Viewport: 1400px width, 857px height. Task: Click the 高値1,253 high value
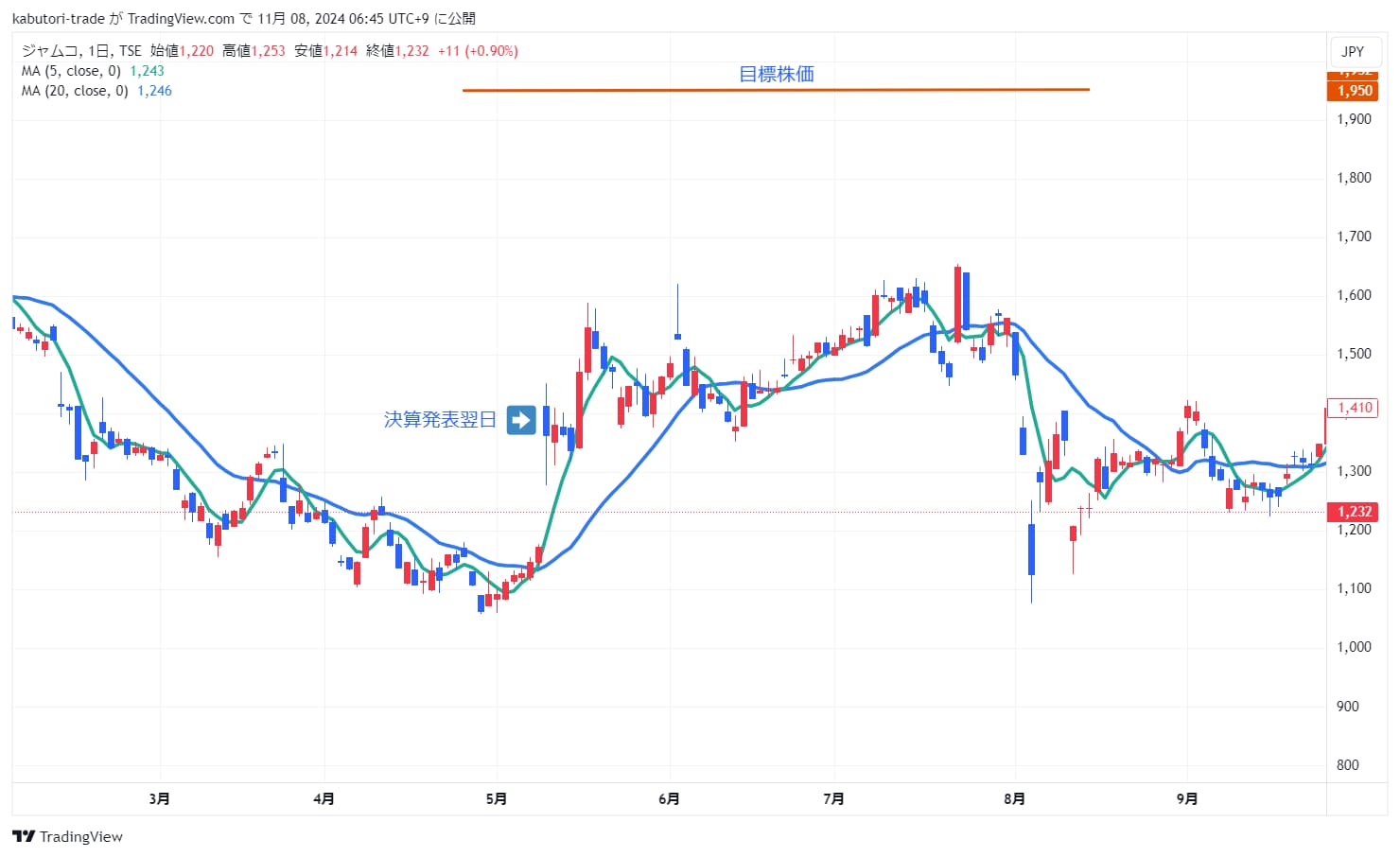[x=254, y=51]
